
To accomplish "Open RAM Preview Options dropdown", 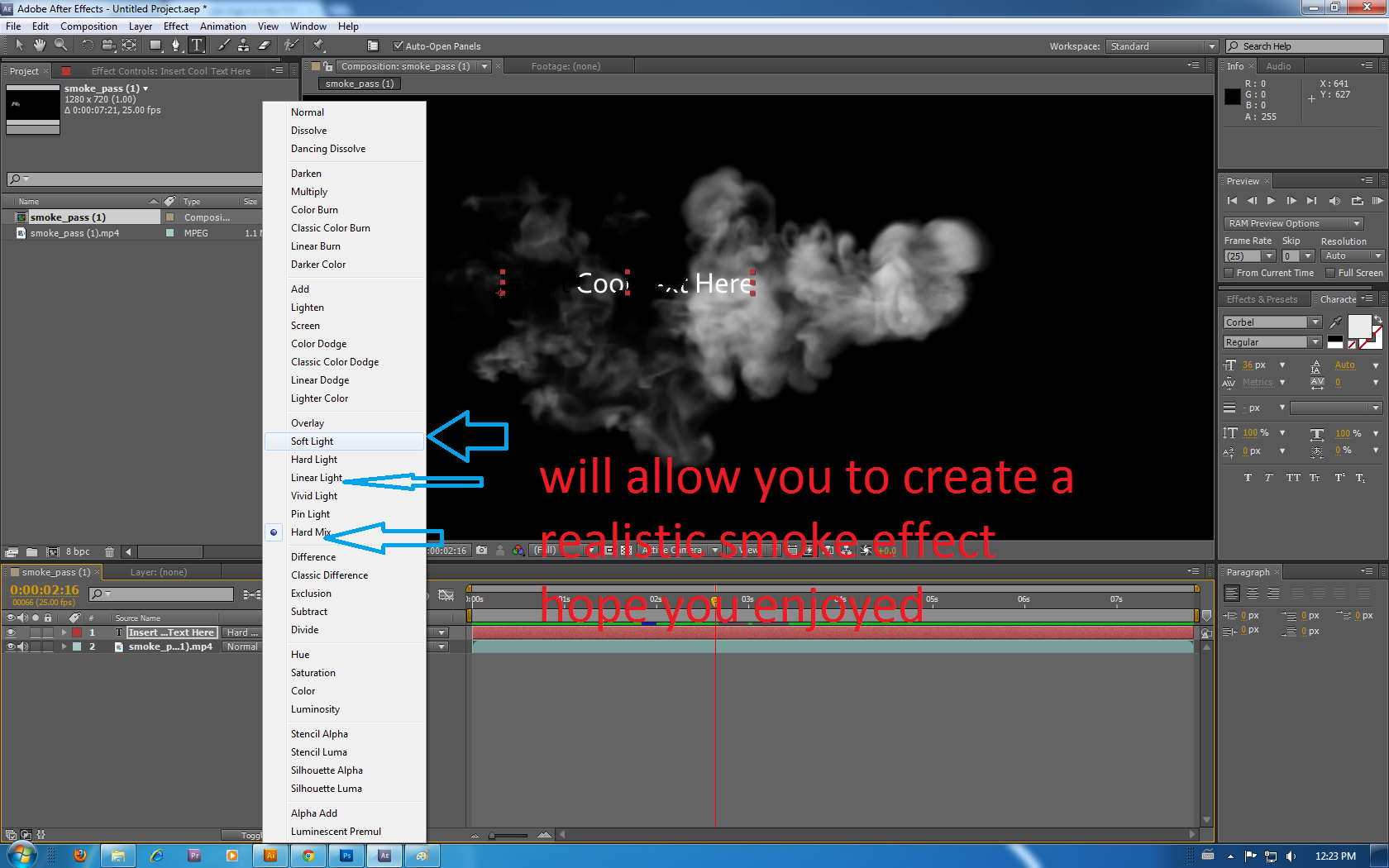I will coord(1293,224).
